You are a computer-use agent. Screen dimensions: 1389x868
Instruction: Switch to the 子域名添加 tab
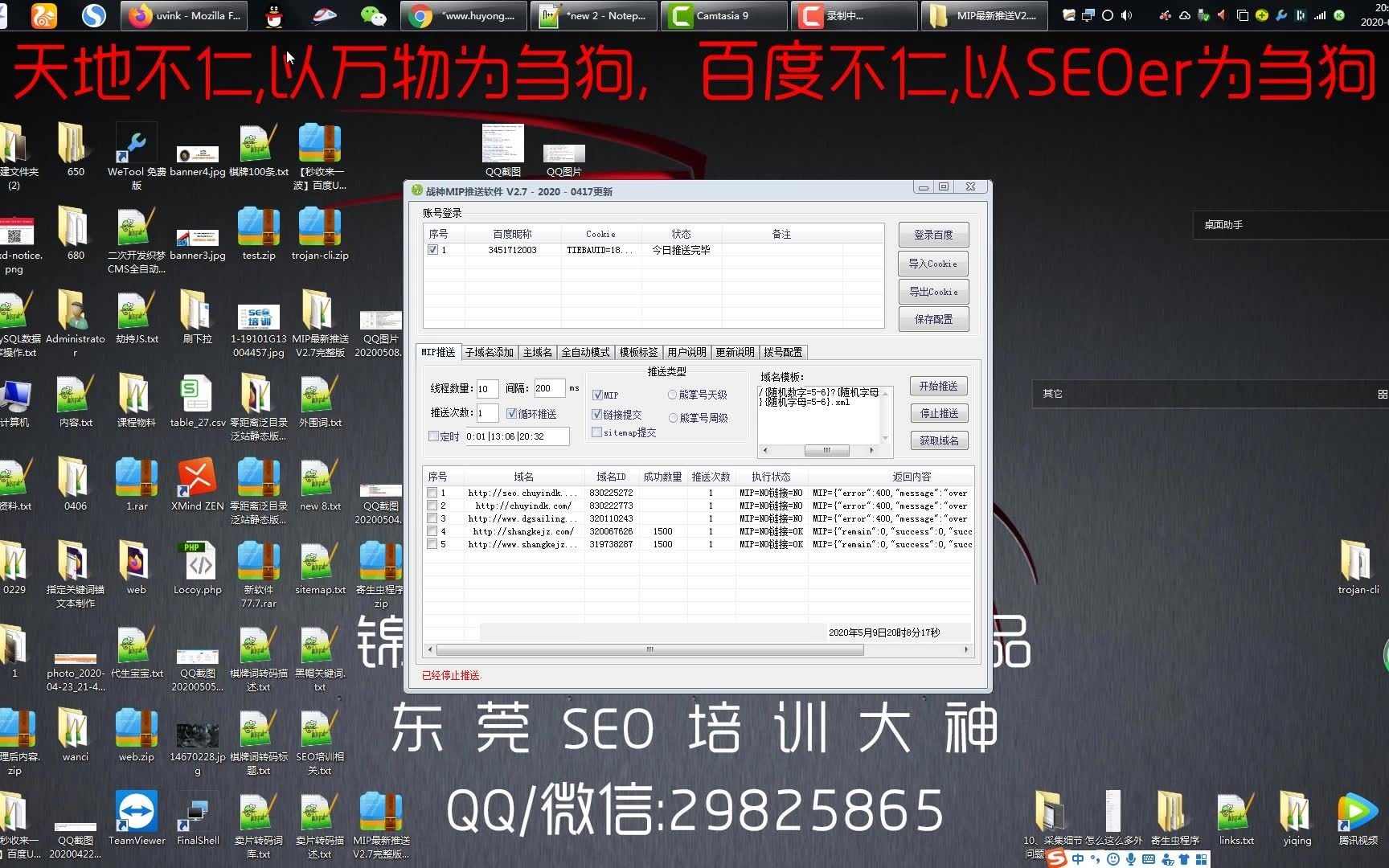pyautogui.click(x=489, y=352)
